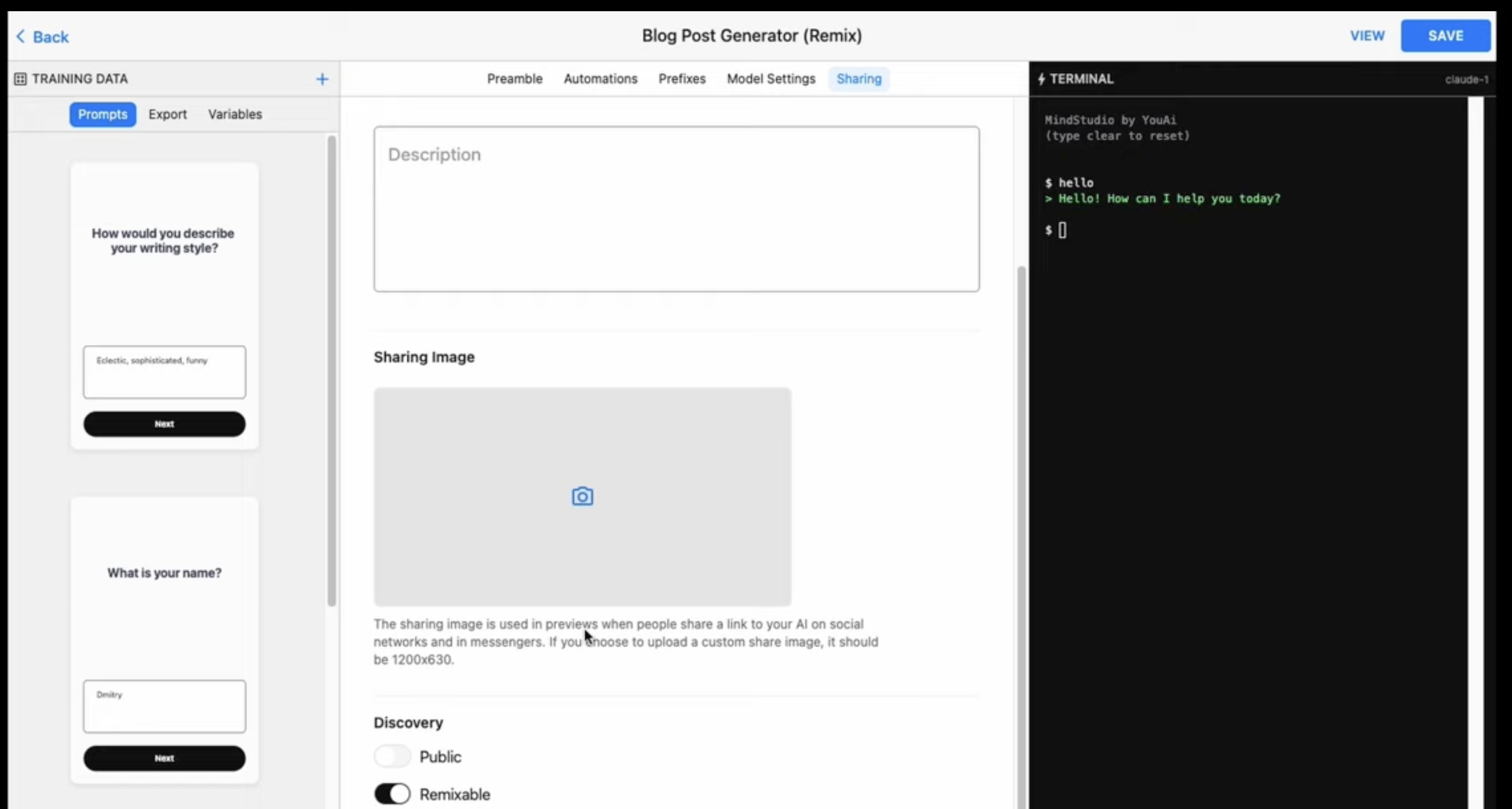Turn off the Remixable toggle
The height and width of the screenshot is (809, 1512).
(392, 794)
